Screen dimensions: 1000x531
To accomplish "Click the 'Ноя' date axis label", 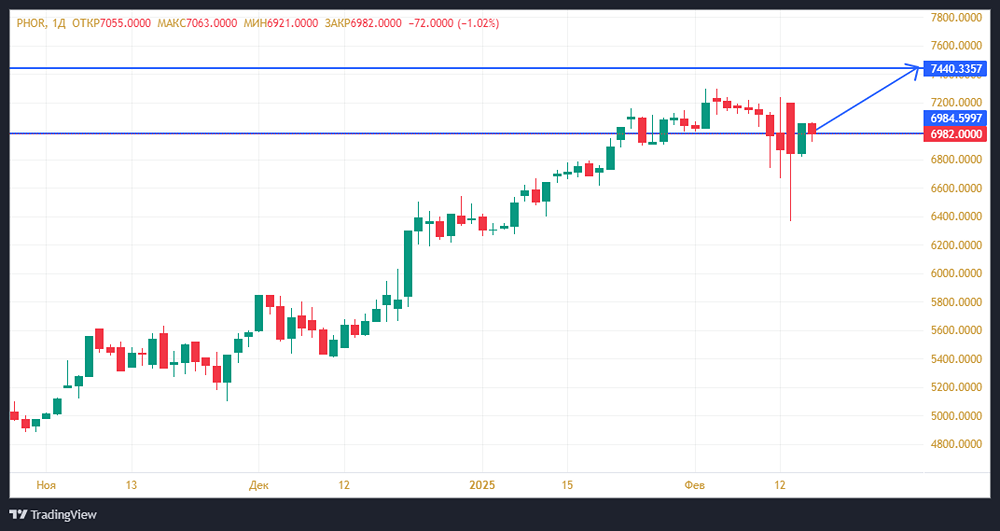I will 46,485.
